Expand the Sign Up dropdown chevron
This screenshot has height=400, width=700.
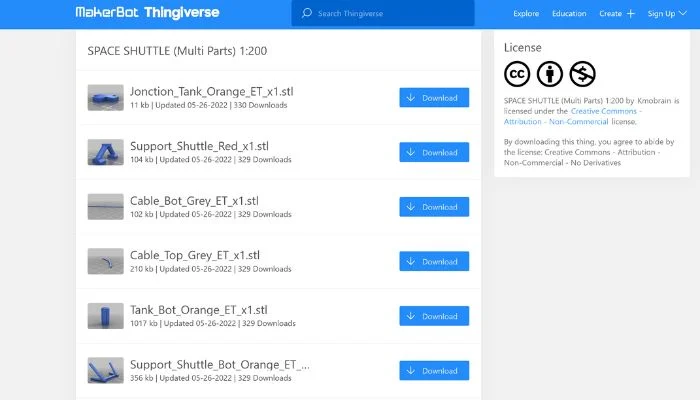click(683, 13)
